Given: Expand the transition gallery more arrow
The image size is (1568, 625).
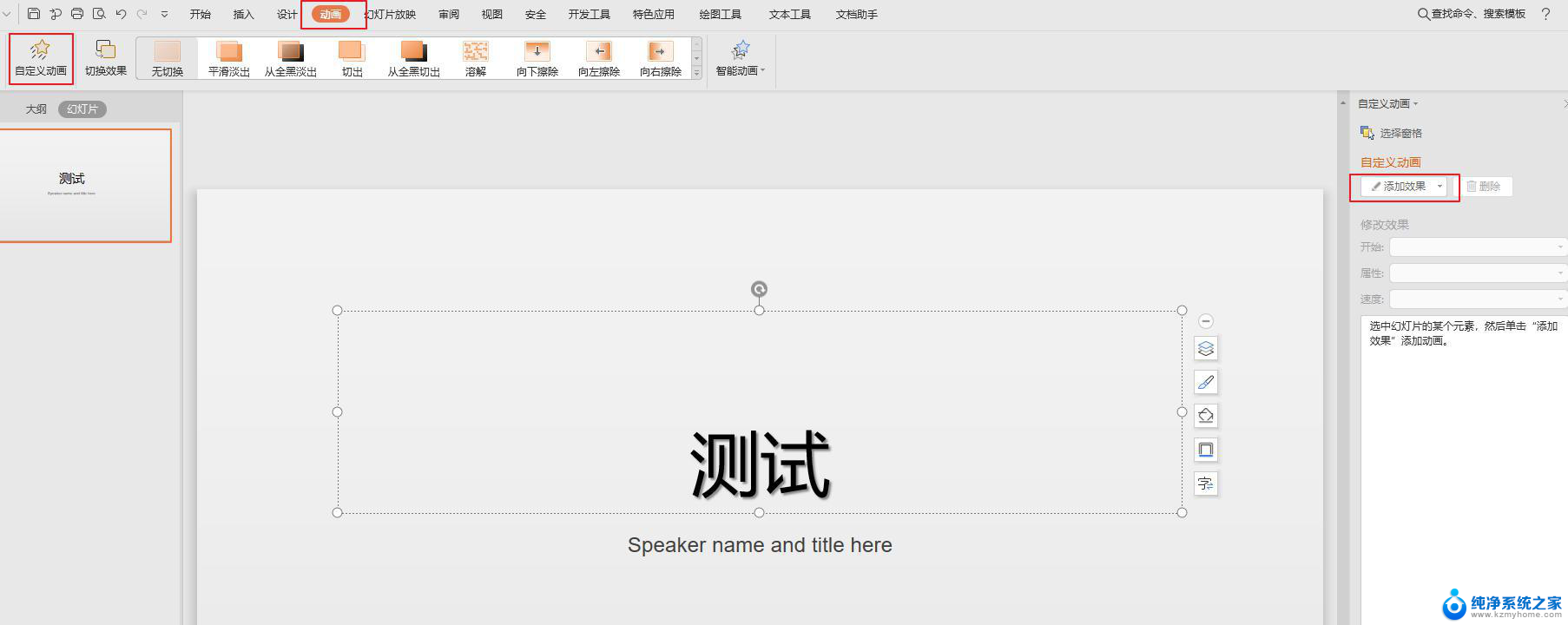Looking at the screenshot, I should tap(696, 74).
